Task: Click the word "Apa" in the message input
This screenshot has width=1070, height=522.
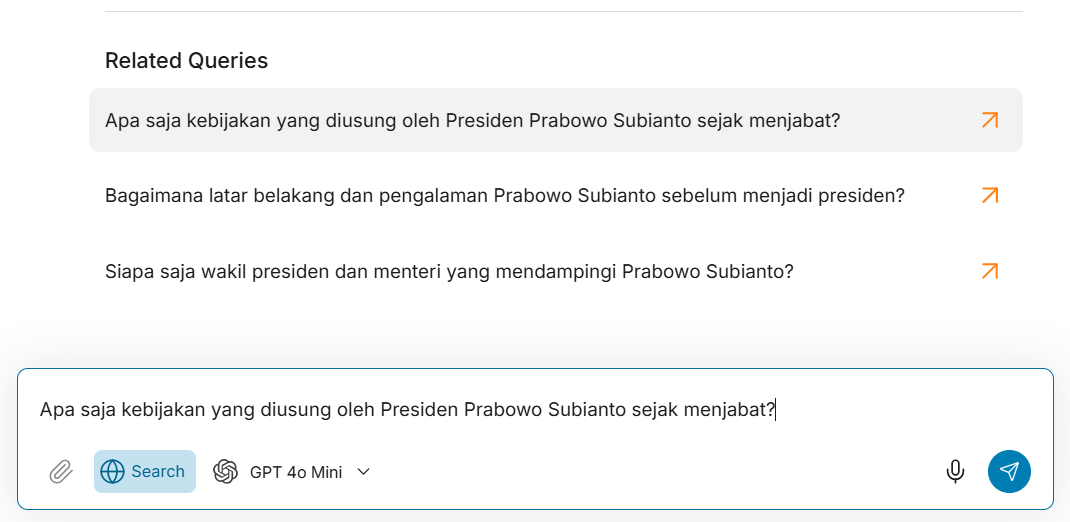Action: pyautogui.click(x=54, y=410)
